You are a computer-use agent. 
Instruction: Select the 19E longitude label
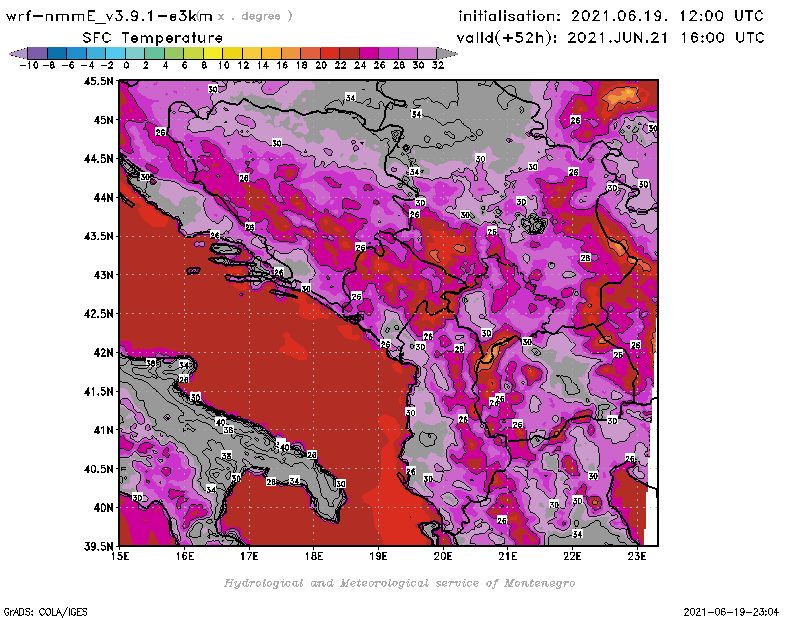click(x=378, y=557)
